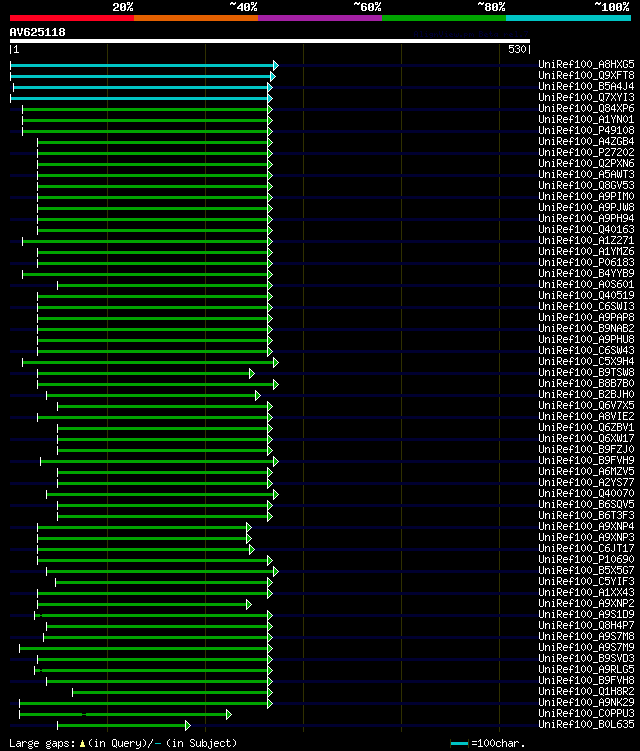The image size is (640, 751).
Task: Click the UniRef100_B0L635 label
Action: tap(586, 725)
